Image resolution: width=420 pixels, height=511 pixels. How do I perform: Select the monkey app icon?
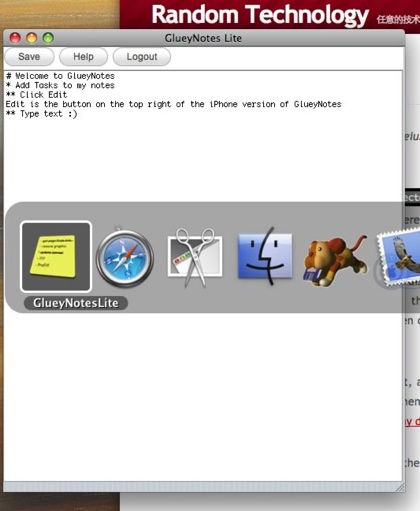coord(335,261)
